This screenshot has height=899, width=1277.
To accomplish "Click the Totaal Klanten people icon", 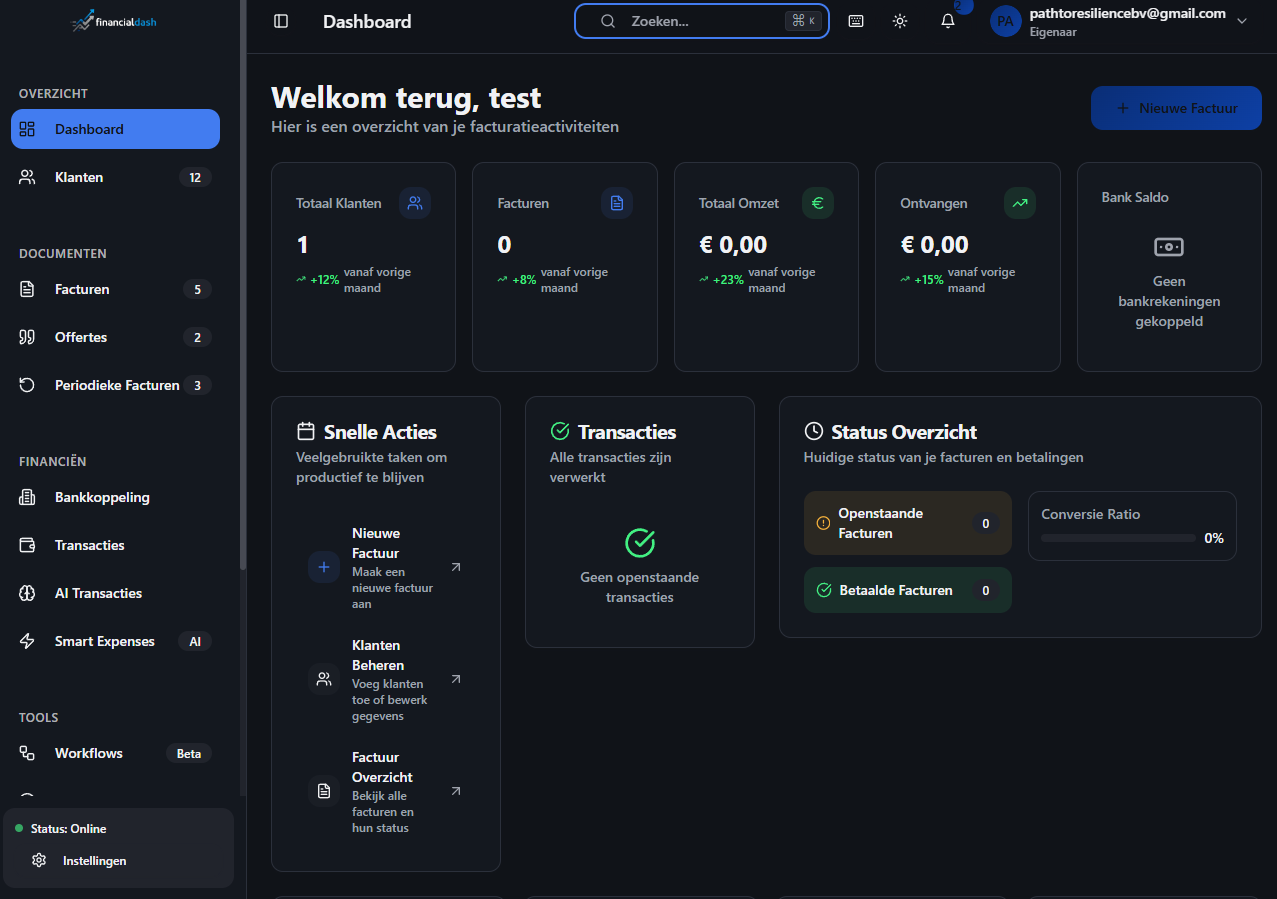I will [x=415, y=203].
